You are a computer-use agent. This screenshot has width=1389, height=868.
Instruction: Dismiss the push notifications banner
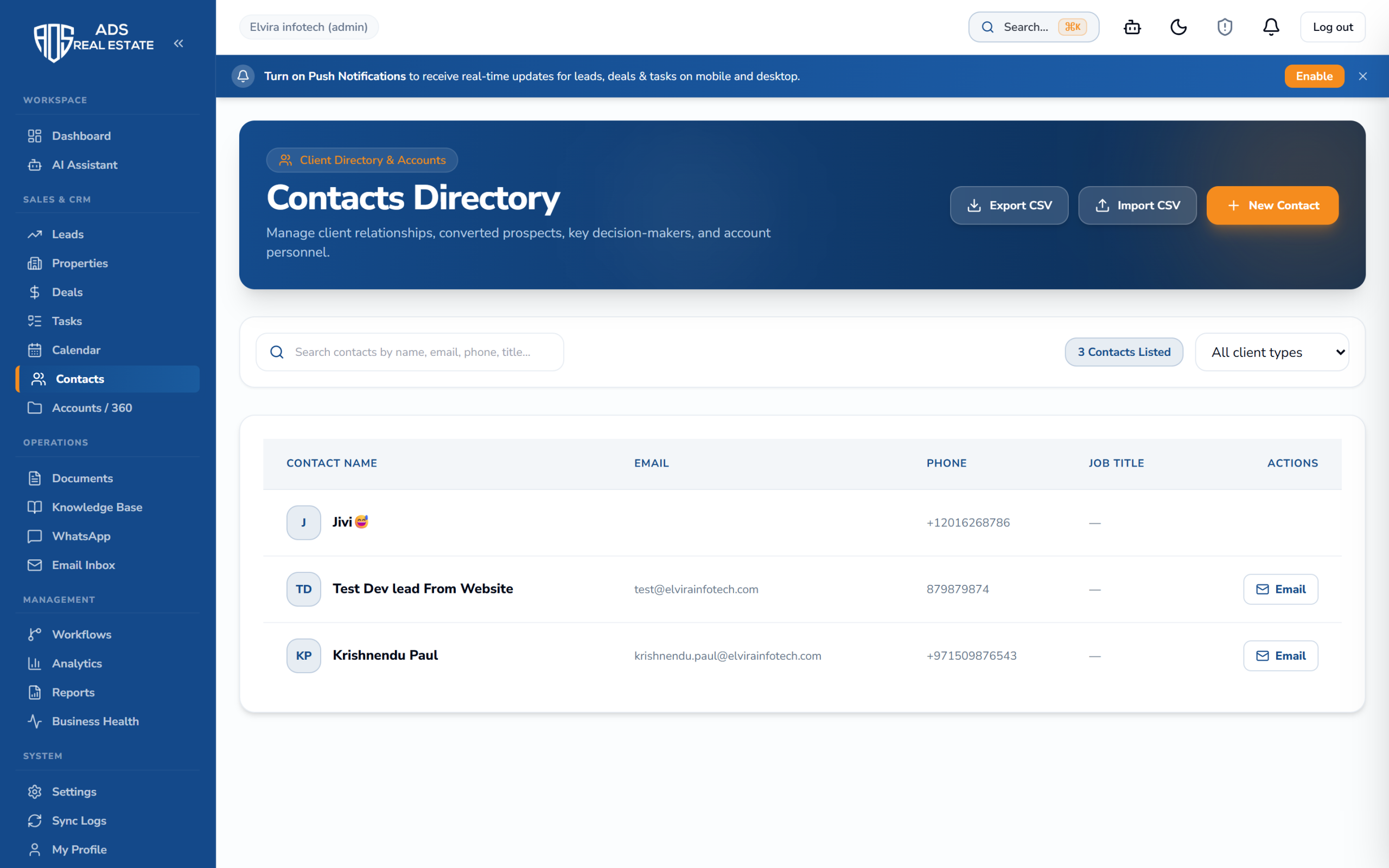[x=1362, y=76]
